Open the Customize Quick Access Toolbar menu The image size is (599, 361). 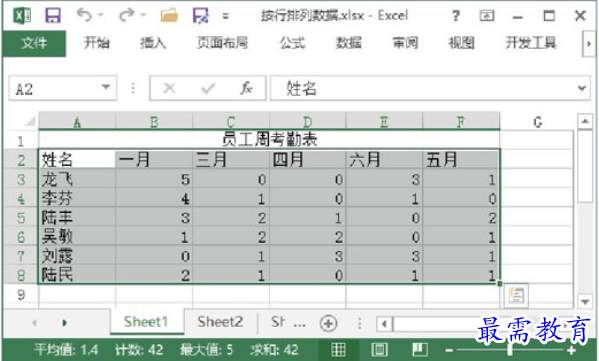coord(226,16)
